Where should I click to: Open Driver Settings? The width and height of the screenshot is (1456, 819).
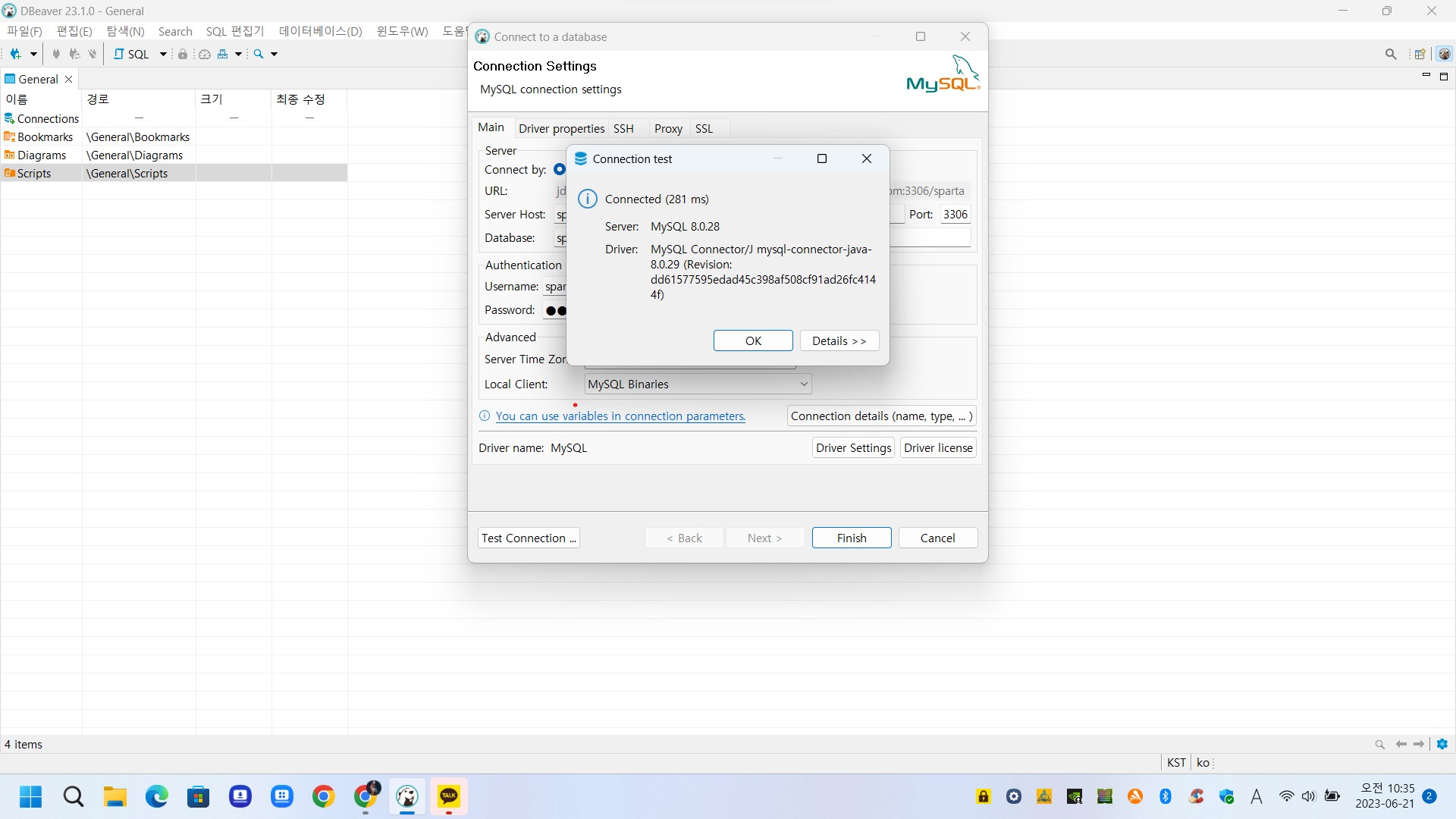click(x=853, y=447)
